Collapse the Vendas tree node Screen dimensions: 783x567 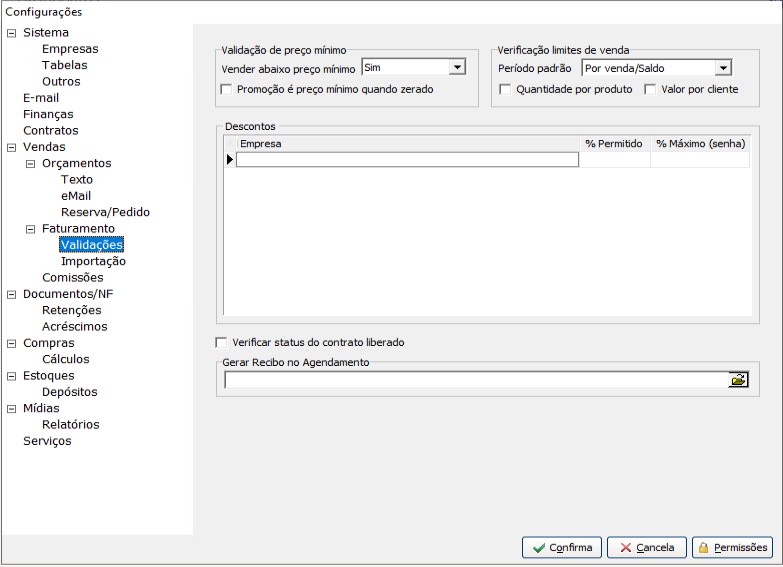(11, 147)
